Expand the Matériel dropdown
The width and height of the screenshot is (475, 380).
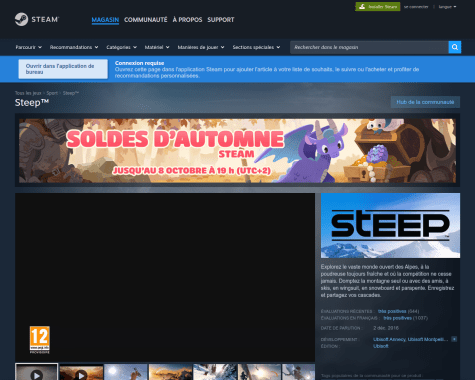pos(157,47)
